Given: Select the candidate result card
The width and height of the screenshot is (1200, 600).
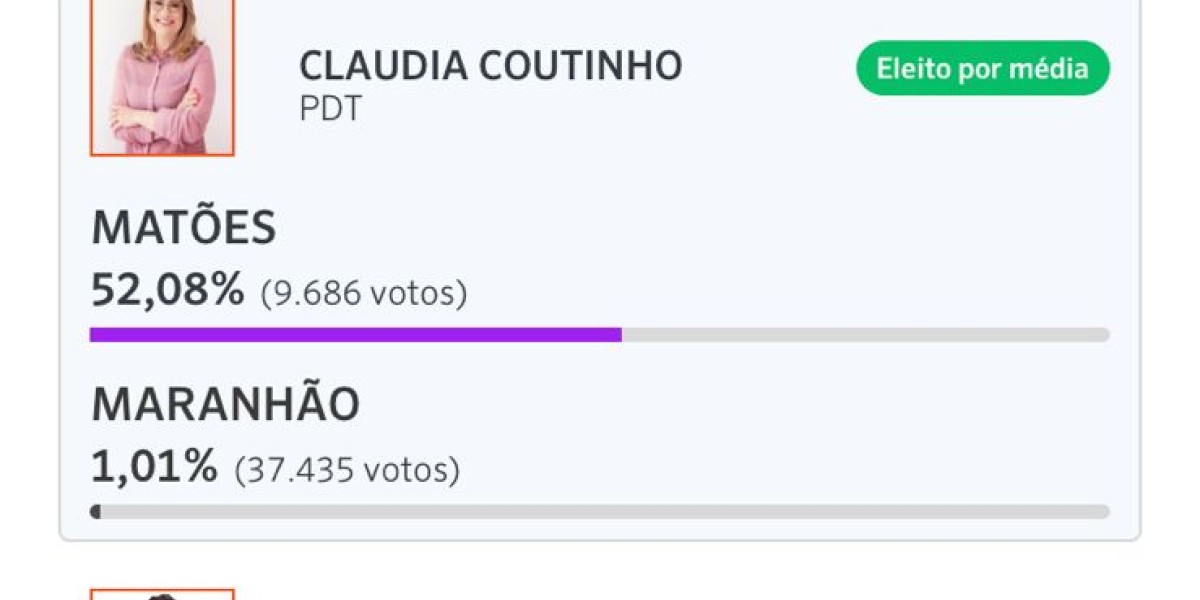Looking at the screenshot, I should (x=600, y=270).
